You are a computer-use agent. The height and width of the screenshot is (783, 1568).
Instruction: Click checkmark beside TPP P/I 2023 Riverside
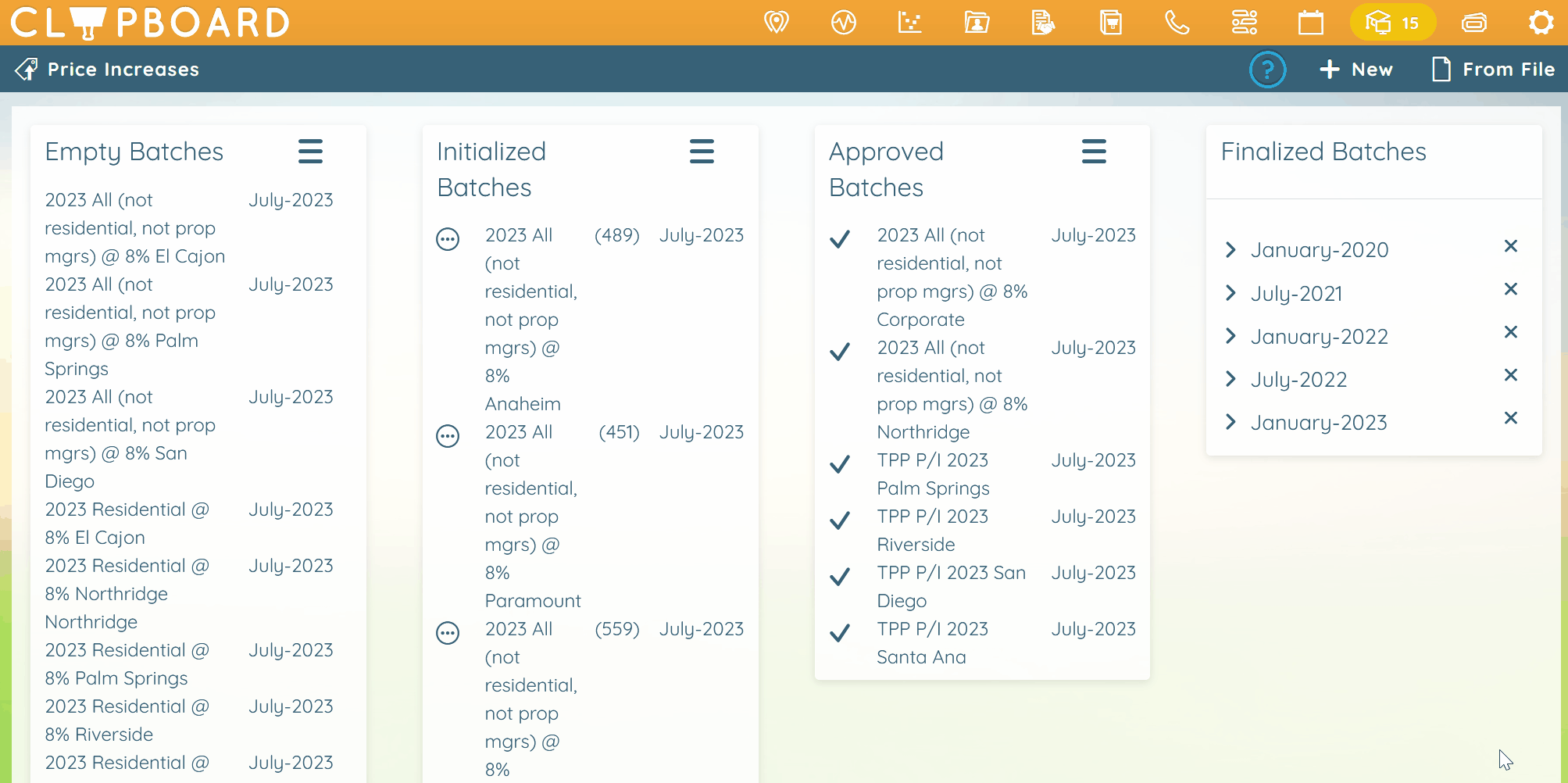[x=840, y=520]
